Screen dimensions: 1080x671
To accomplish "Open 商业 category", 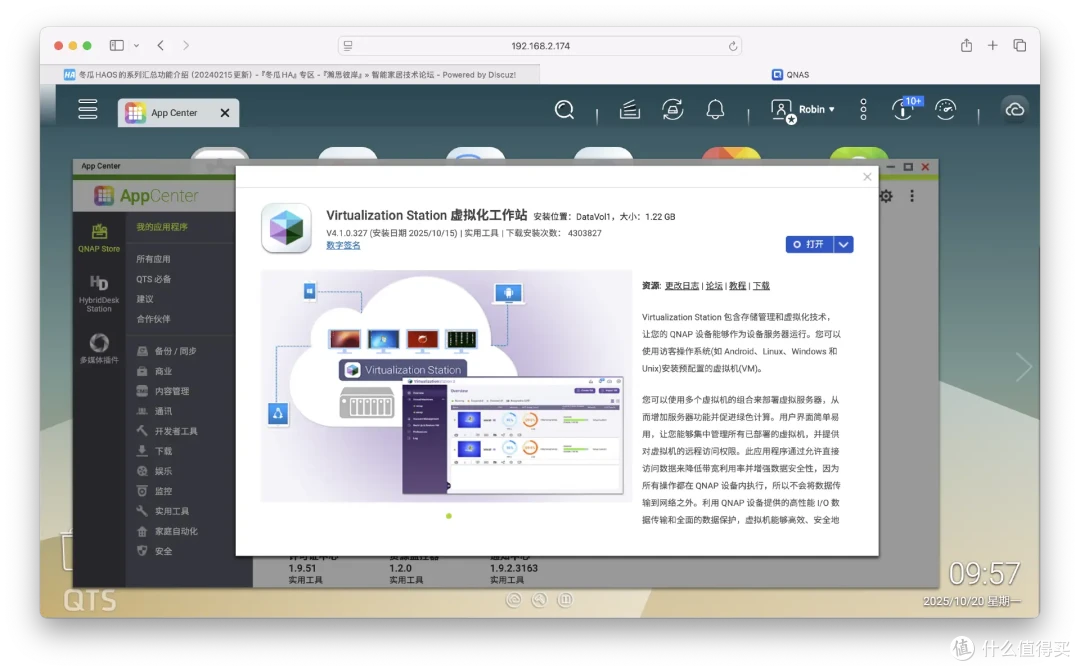I will pyautogui.click(x=154, y=371).
